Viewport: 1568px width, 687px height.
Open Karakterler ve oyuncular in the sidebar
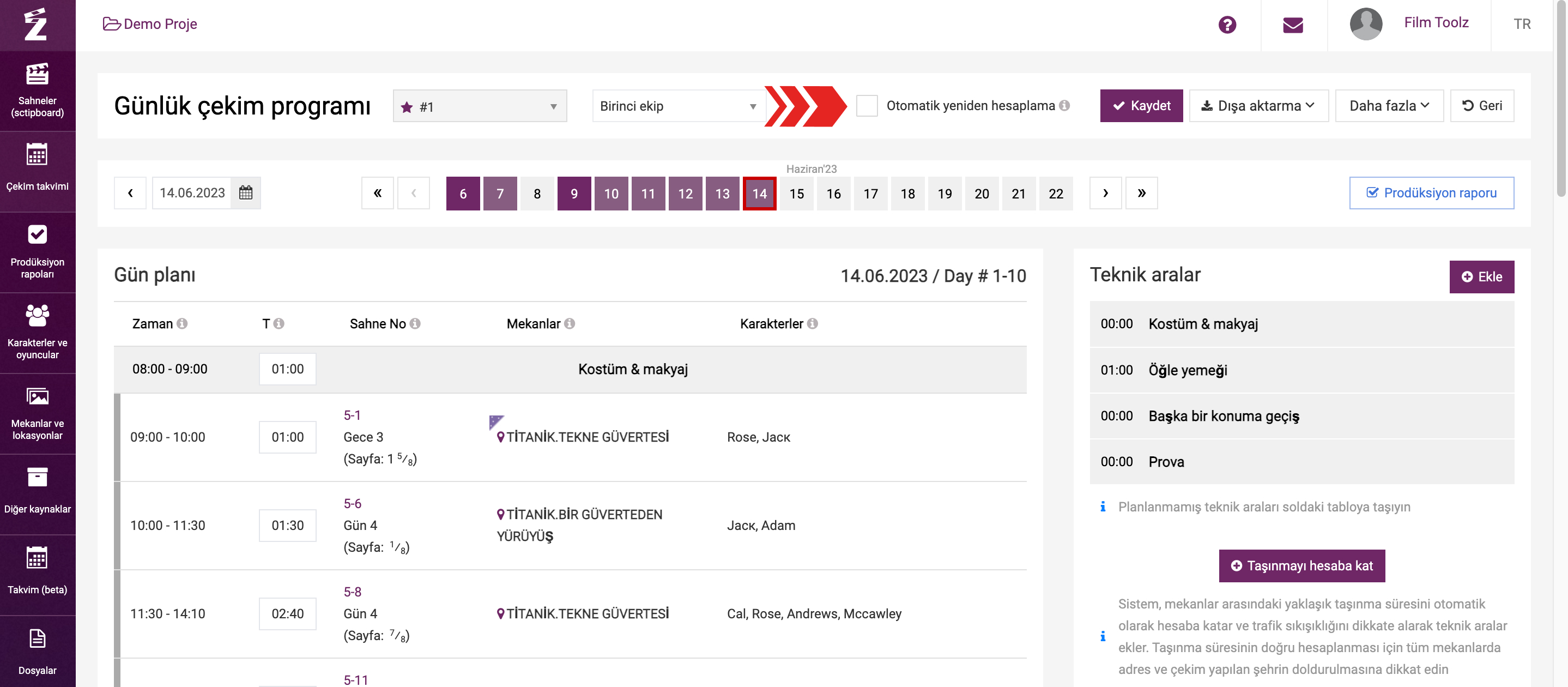[x=37, y=333]
